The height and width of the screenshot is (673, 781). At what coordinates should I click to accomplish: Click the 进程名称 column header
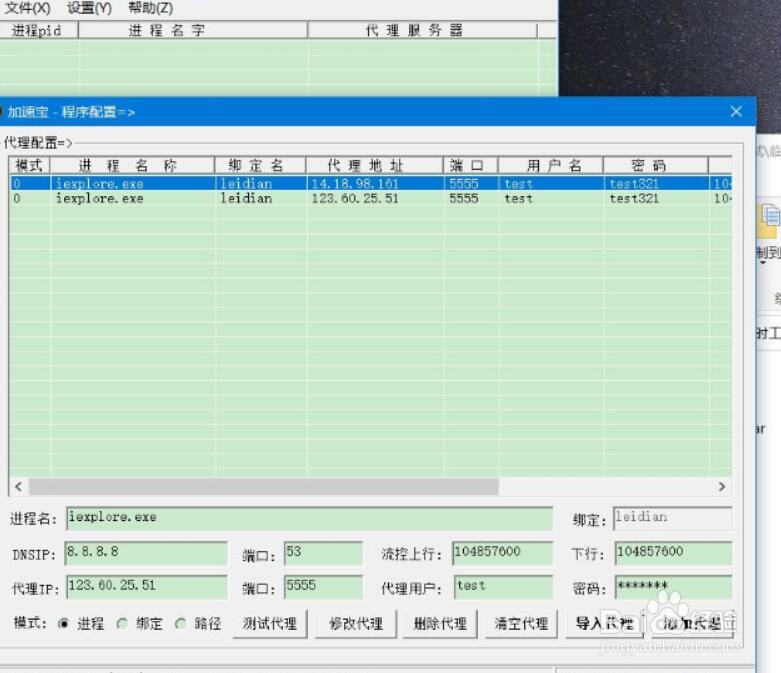click(132, 165)
